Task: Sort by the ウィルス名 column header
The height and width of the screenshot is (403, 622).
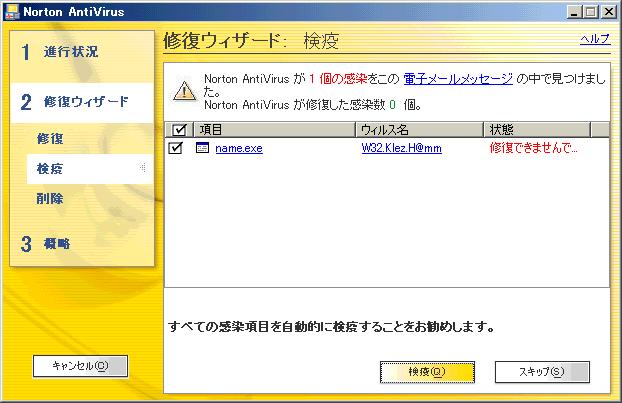Action: 420,130
